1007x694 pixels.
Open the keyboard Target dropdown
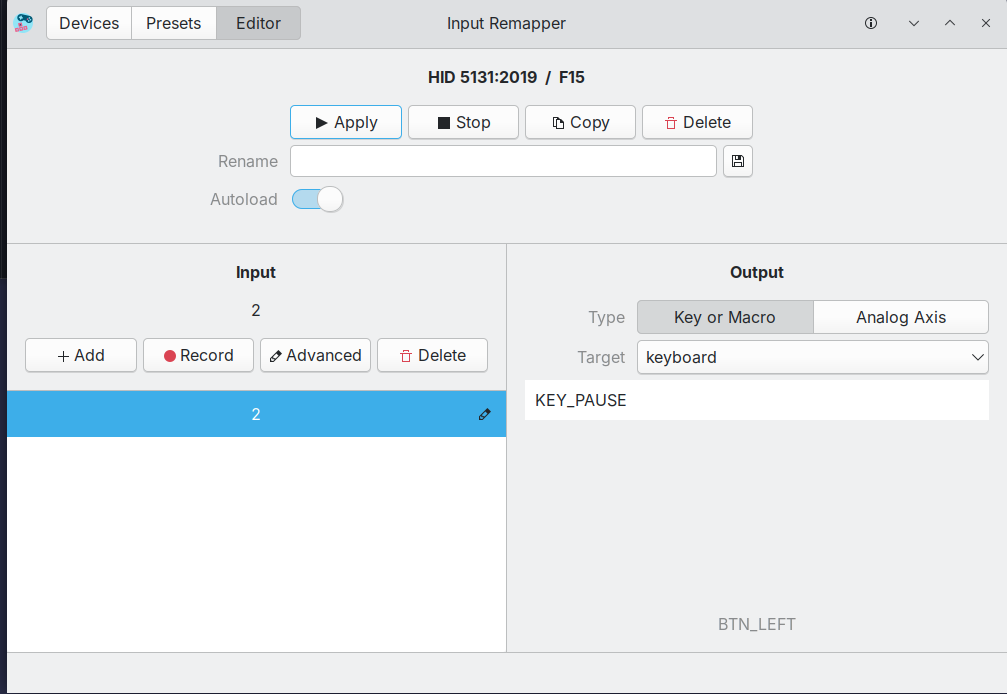click(812, 357)
